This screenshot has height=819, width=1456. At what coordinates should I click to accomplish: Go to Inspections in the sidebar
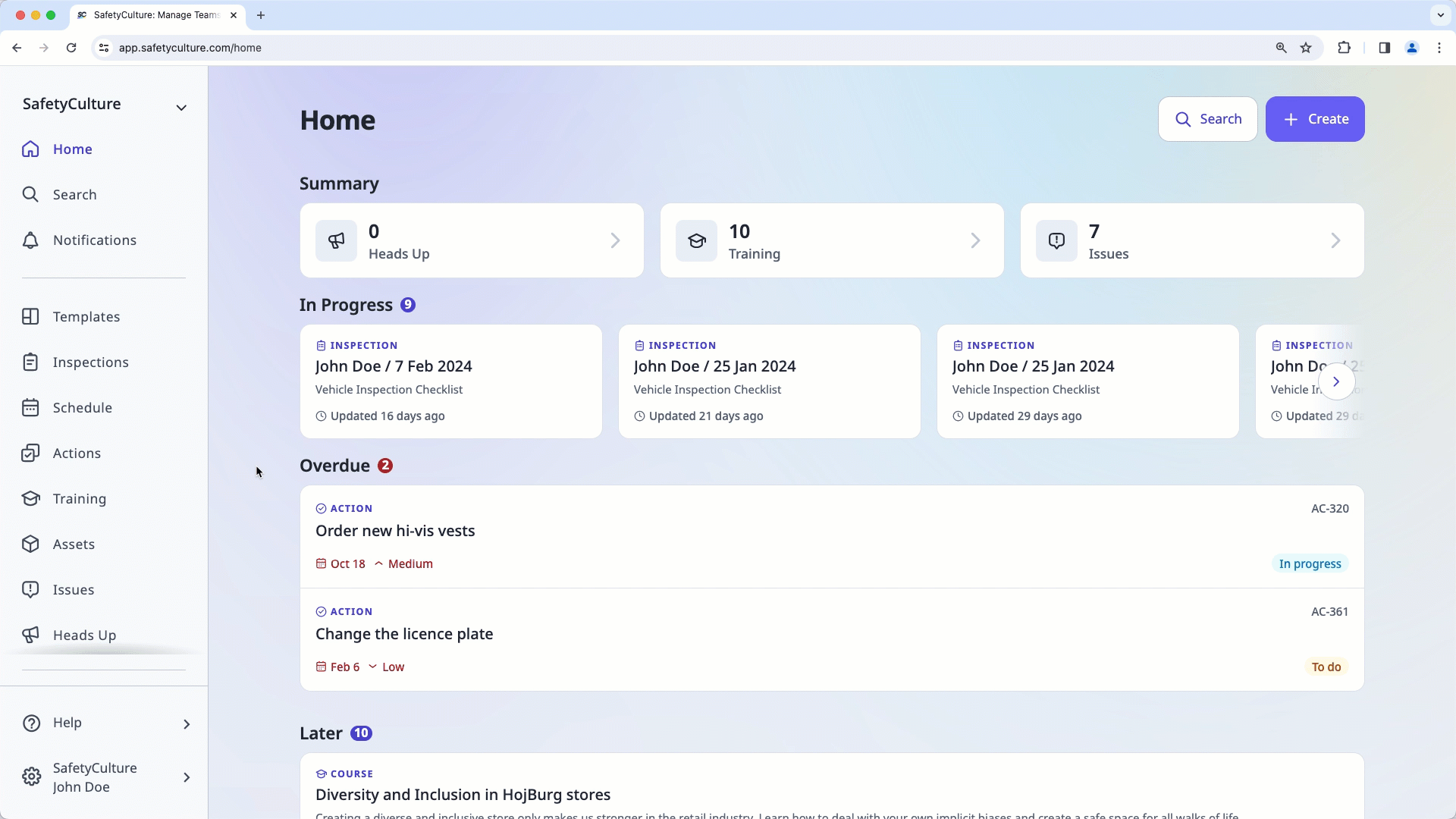(x=104, y=362)
